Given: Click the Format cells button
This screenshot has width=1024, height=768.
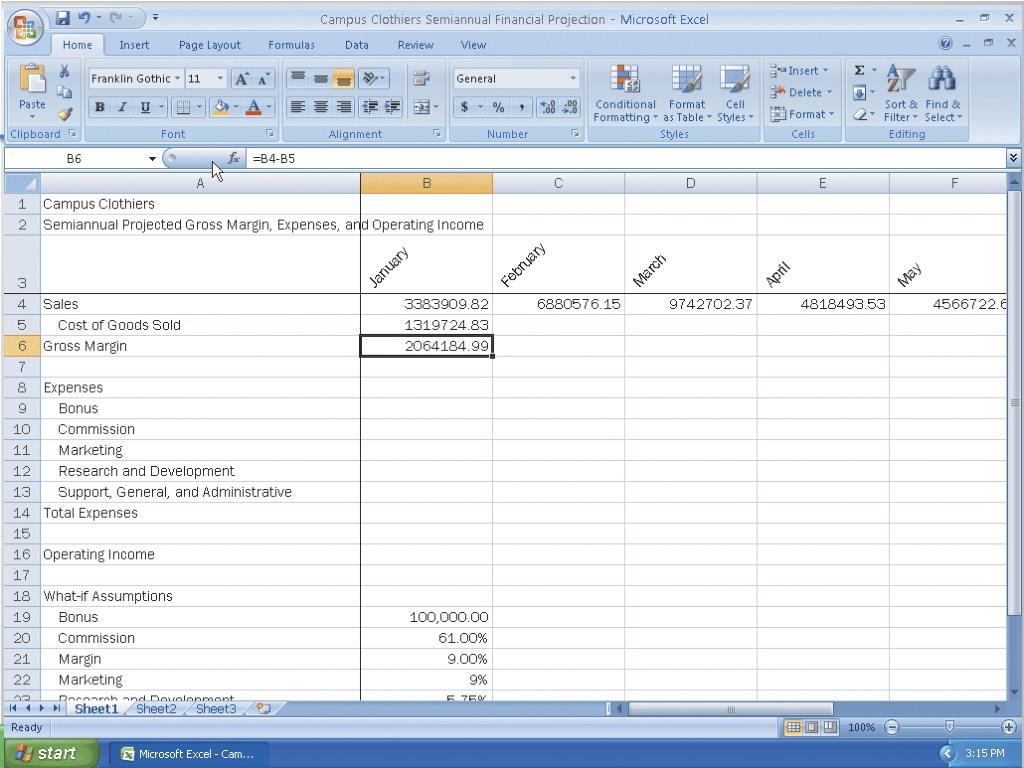Looking at the screenshot, I should click(803, 114).
